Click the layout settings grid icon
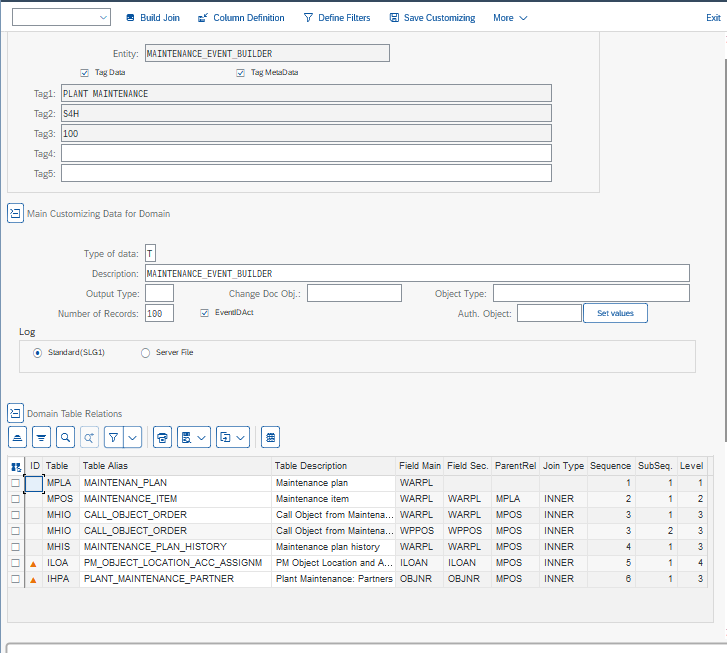The width and height of the screenshot is (727, 653). [x=270, y=437]
